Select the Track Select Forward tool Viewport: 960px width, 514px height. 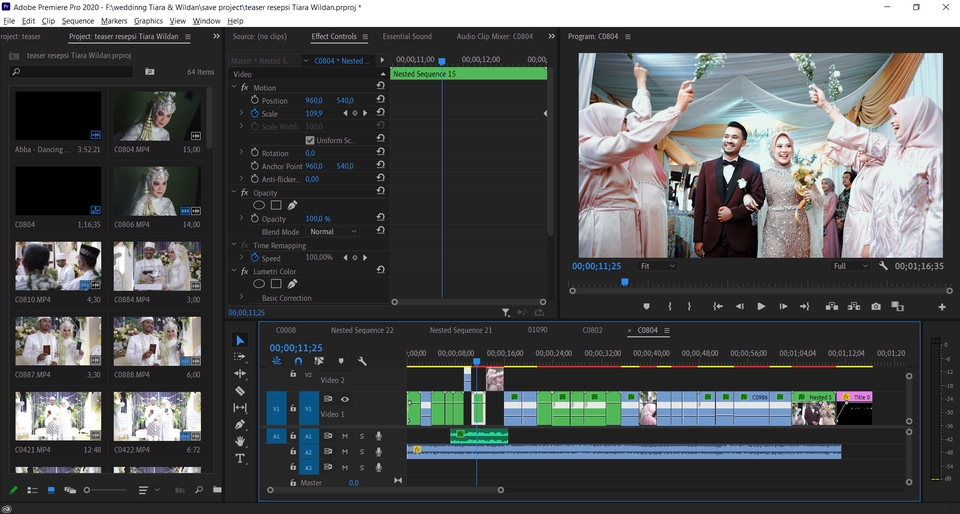click(240, 357)
